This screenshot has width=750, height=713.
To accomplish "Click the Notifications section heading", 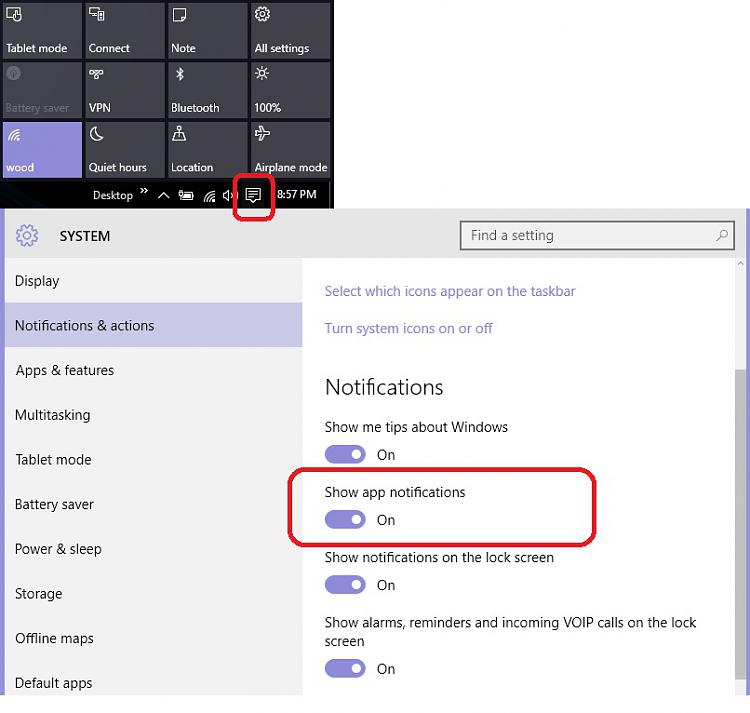I will click(x=384, y=387).
